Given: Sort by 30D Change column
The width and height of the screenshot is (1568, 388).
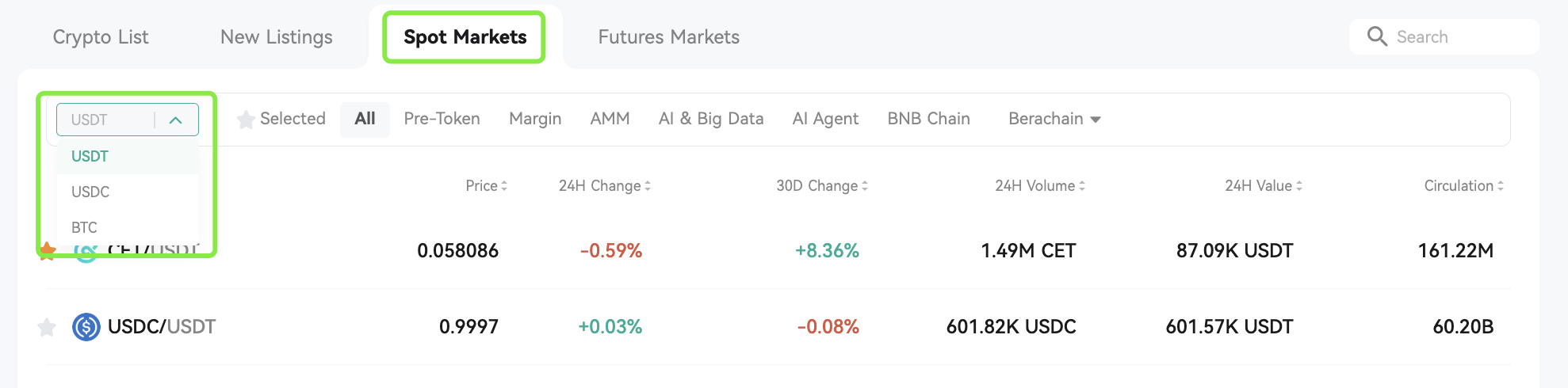Looking at the screenshot, I should pos(822,186).
